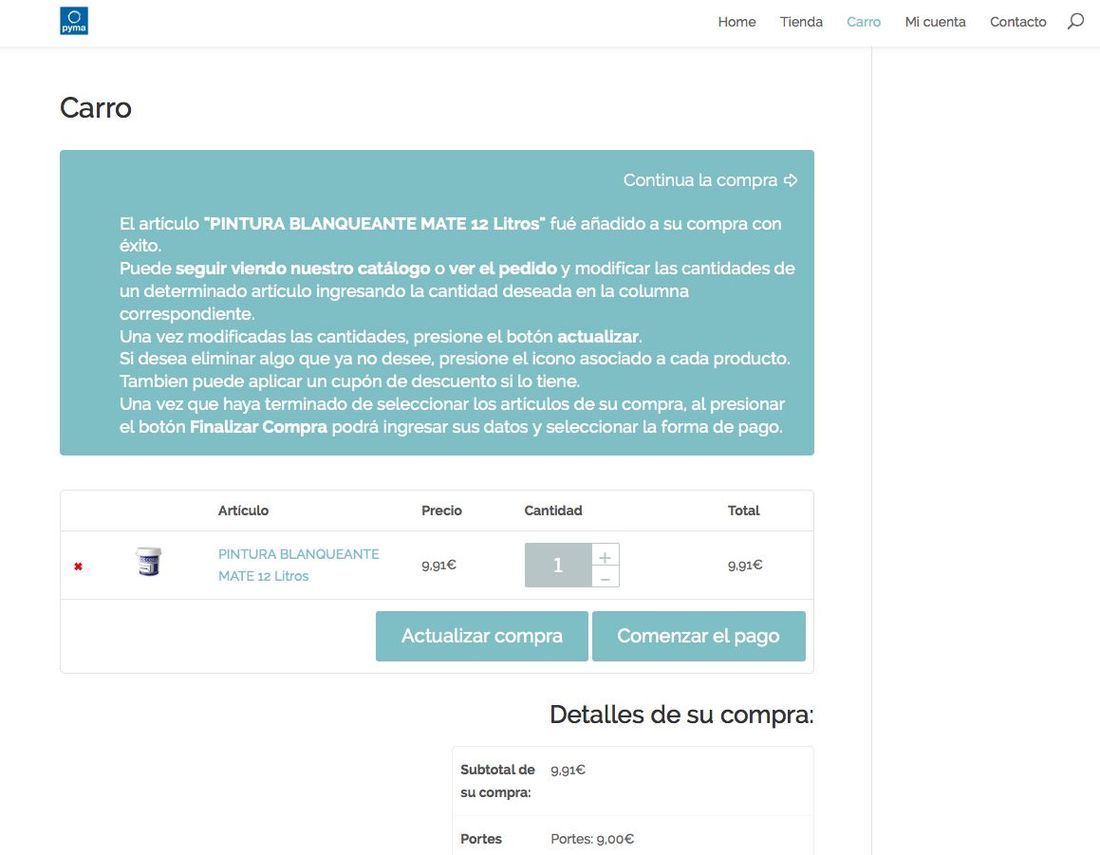Click the Subtotal de su compra label
This screenshot has width=1100, height=855.
497,781
